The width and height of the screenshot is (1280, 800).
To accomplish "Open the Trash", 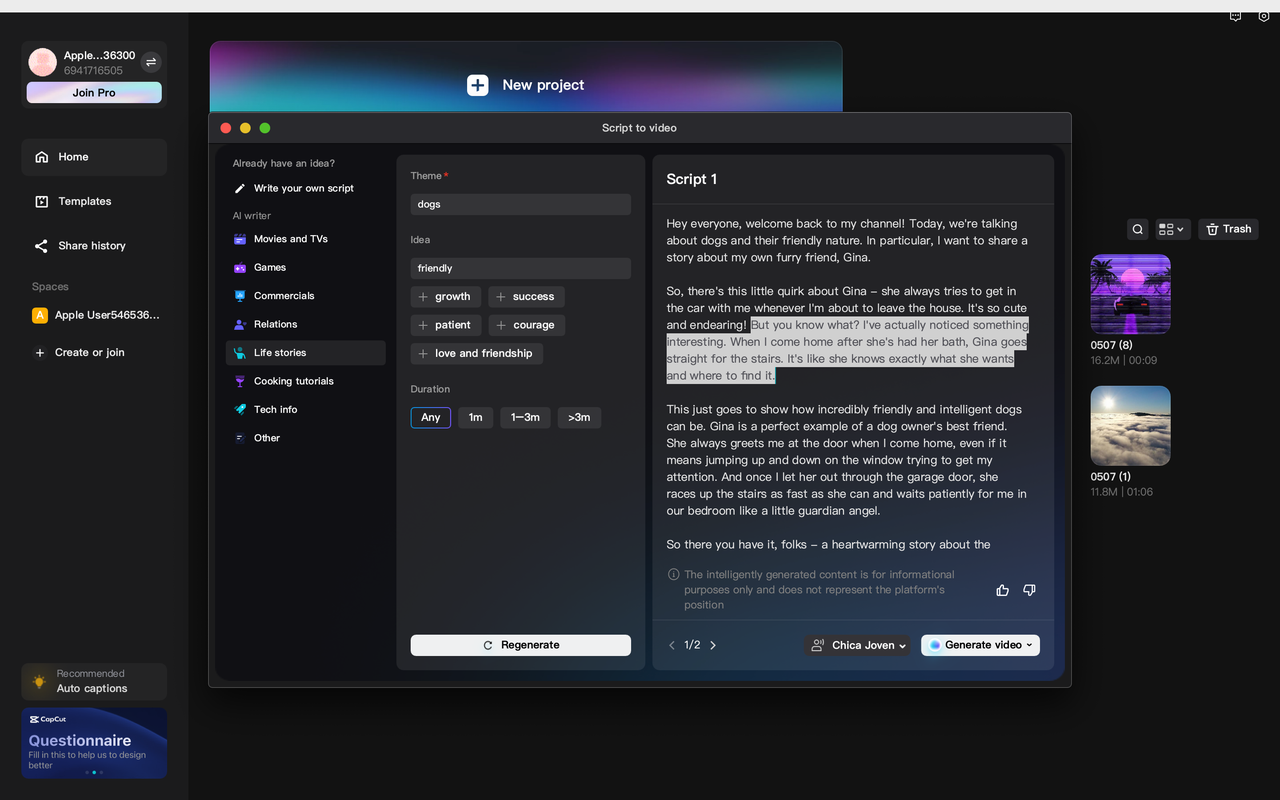I will tap(1228, 229).
